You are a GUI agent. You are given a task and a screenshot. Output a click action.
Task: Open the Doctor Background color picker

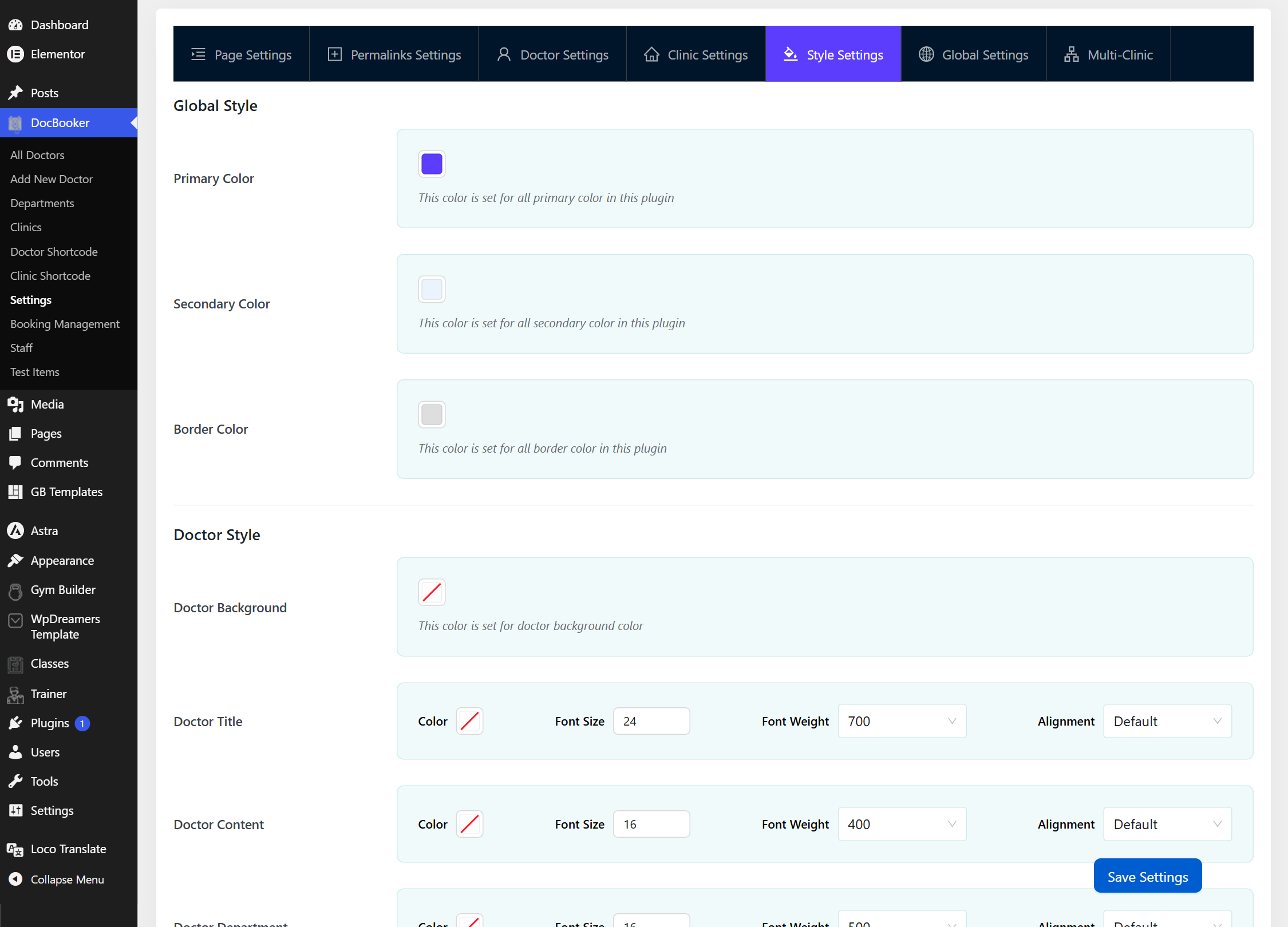point(432,592)
